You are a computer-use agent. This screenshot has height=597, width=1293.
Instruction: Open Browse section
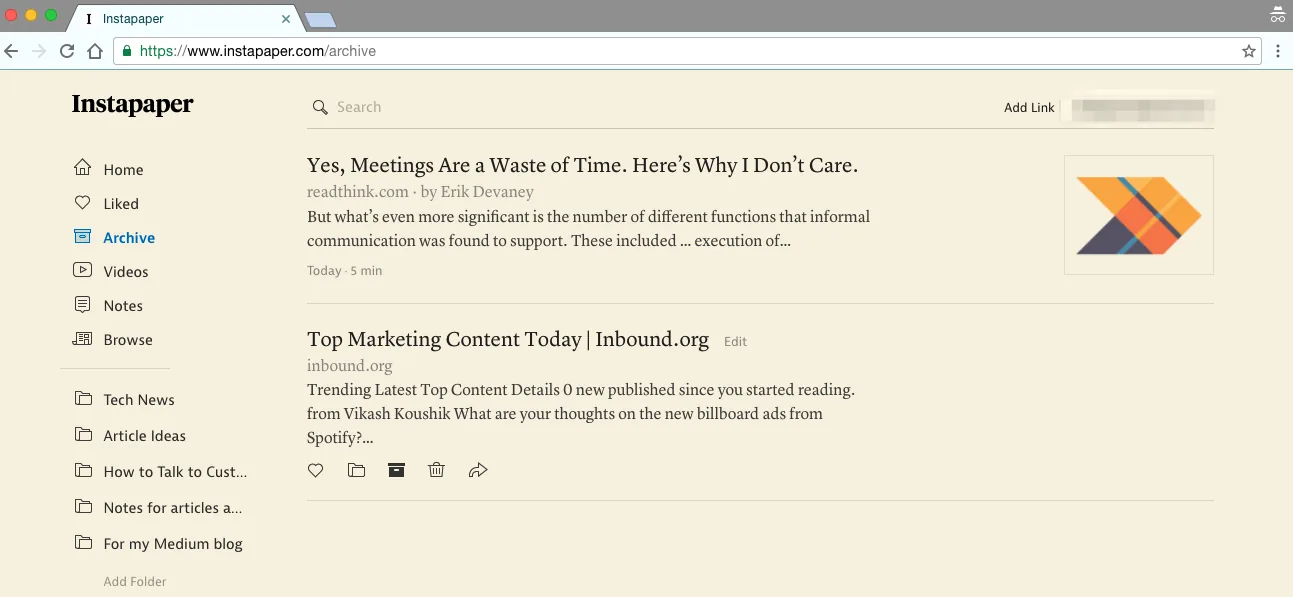point(128,340)
